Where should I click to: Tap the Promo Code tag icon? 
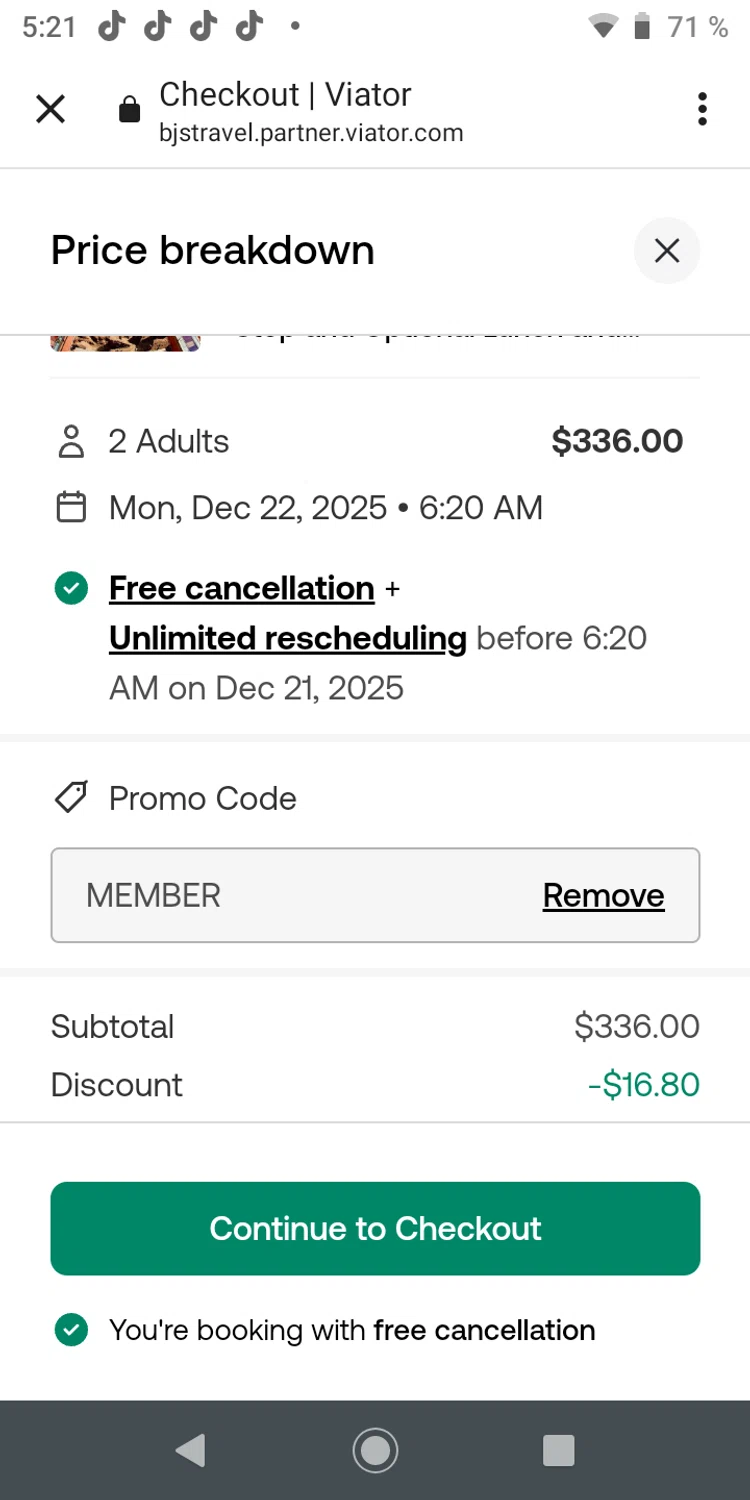coord(71,798)
